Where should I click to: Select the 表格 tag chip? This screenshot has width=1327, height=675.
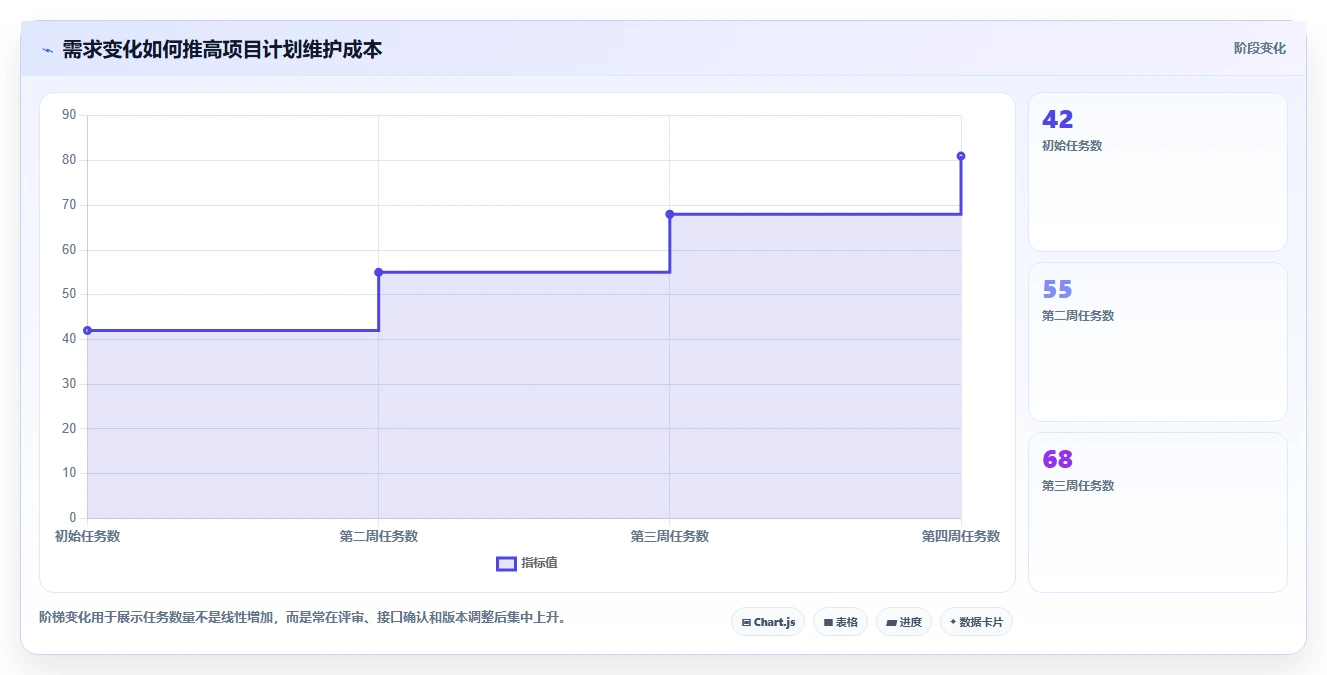pyautogui.click(x=840, y=622)
